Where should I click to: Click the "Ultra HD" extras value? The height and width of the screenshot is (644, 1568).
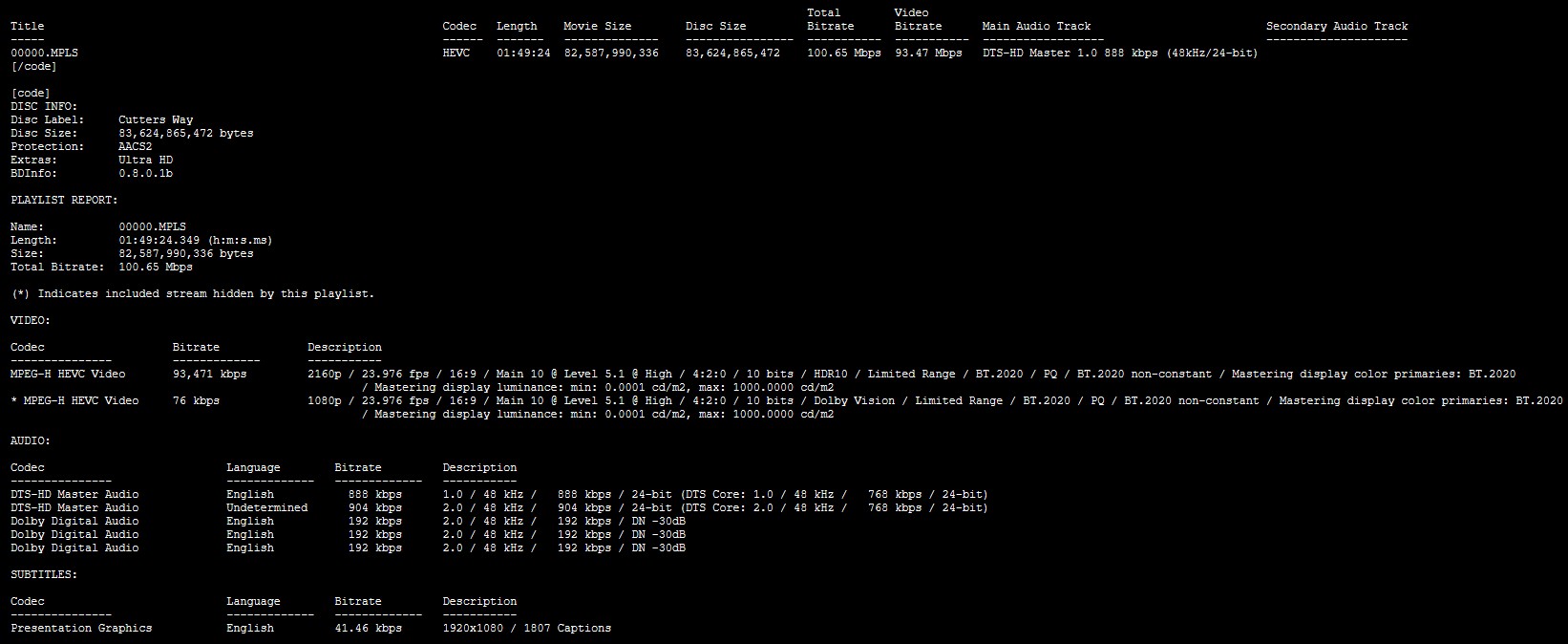[146, 161]
